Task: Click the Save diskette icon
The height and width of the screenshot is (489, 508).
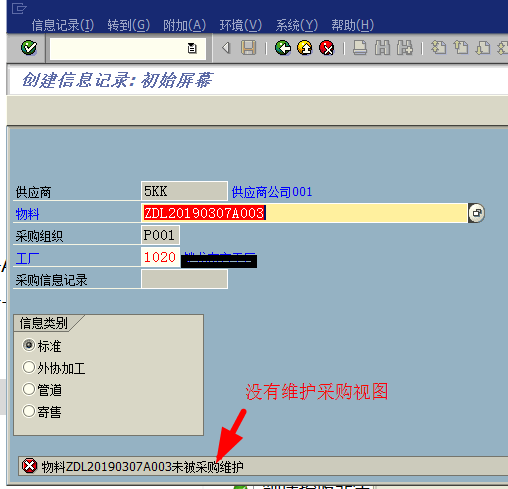Action: tap(249, 48)
